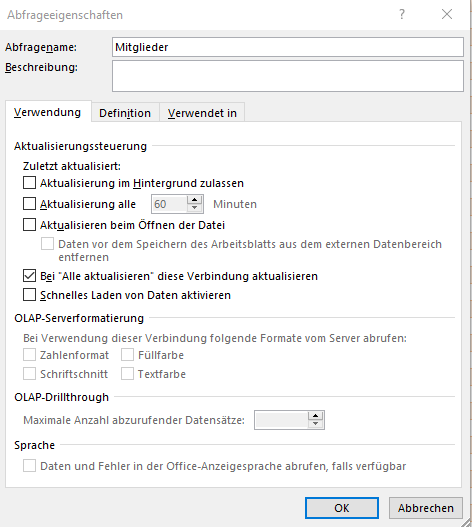Toggle the Textfarbe checkbox
Viewport: 472px width, 527px height.
pos(127,374)
